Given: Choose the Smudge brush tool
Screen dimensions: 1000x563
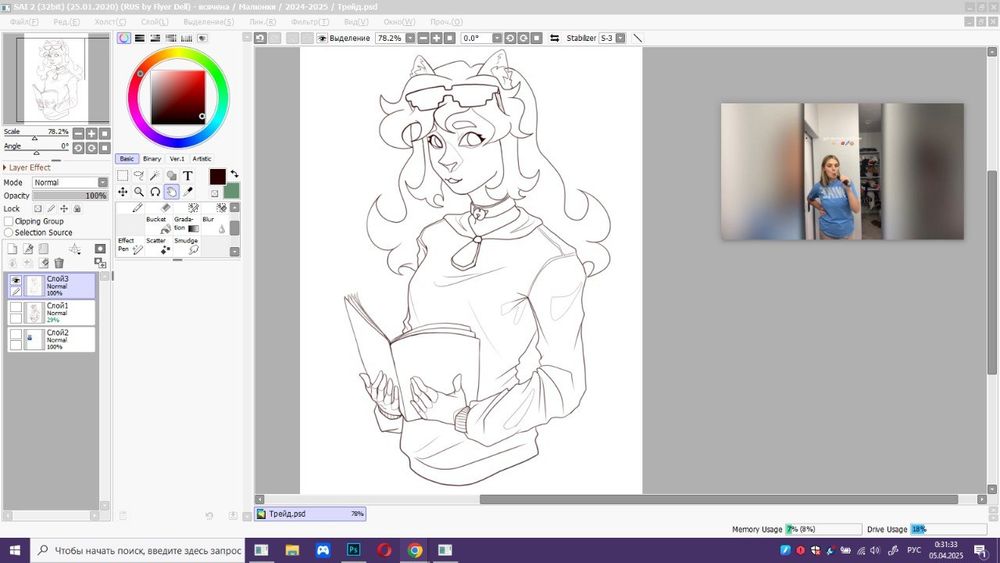Looking at the screenshot, I should [186, 245].
